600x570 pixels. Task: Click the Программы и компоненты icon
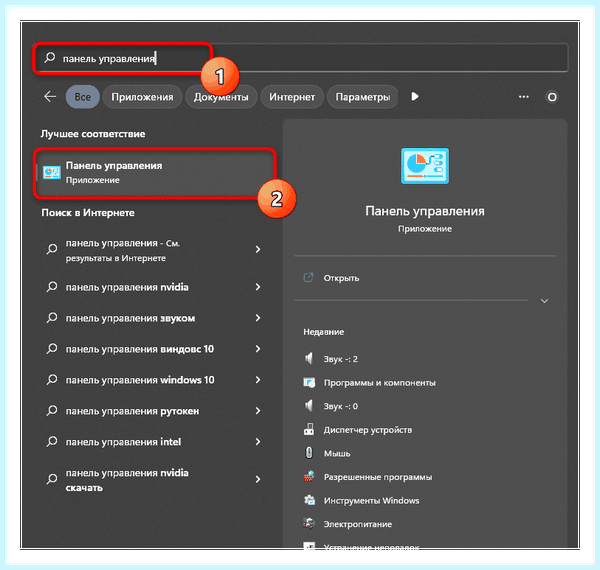(309, 382)
